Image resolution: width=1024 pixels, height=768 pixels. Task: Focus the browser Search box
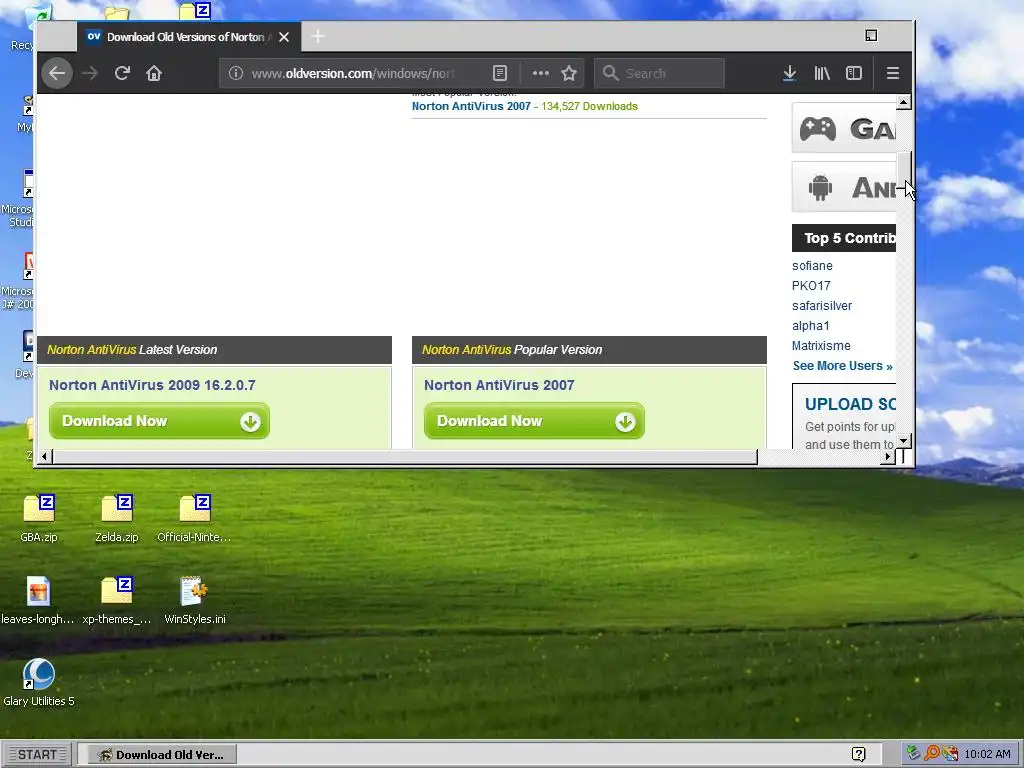(660, 73)
